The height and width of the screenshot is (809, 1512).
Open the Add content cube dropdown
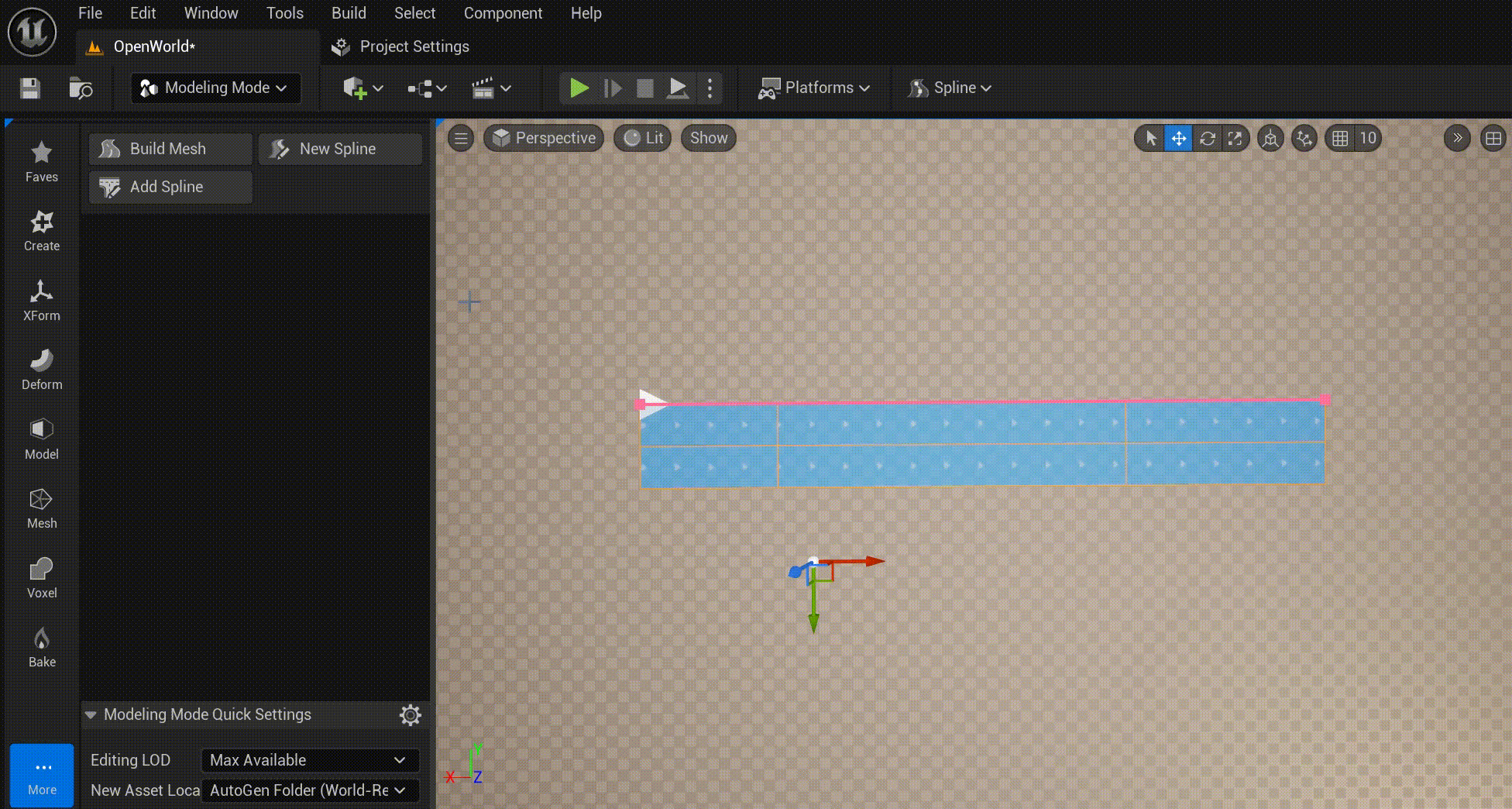pyautogui.click(x=363, y=88)
